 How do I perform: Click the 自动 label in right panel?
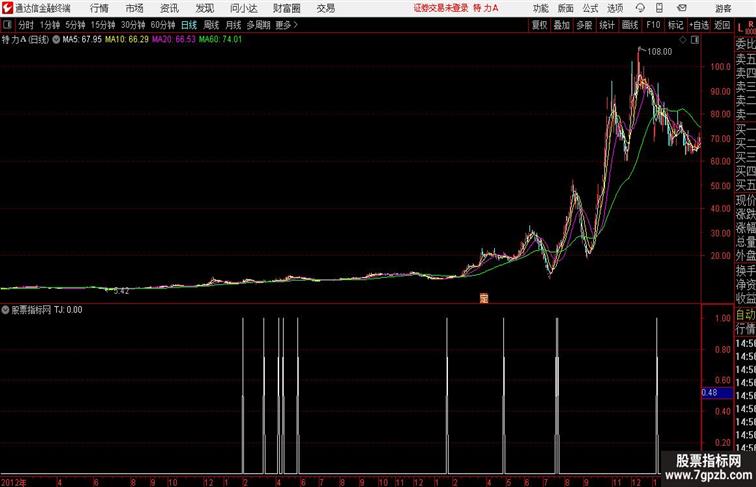(x=745, y=315)
